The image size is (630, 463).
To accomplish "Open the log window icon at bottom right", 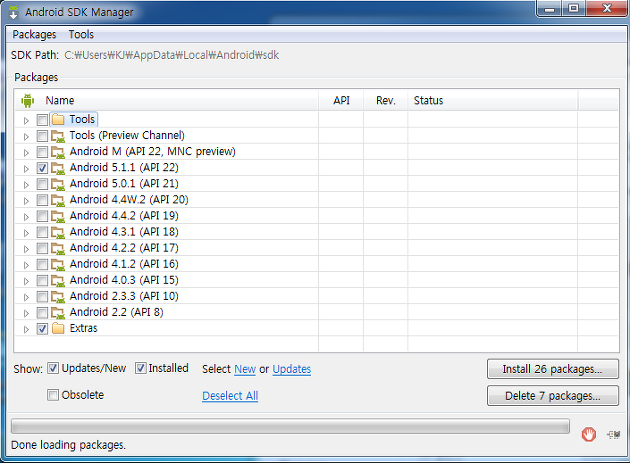I will 614,434.
